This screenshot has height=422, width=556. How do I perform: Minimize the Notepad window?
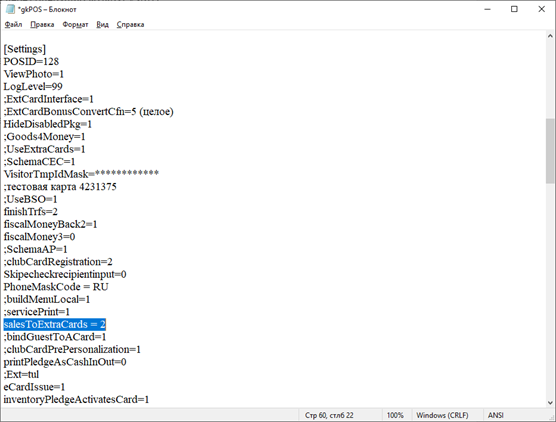pos(488,9)
